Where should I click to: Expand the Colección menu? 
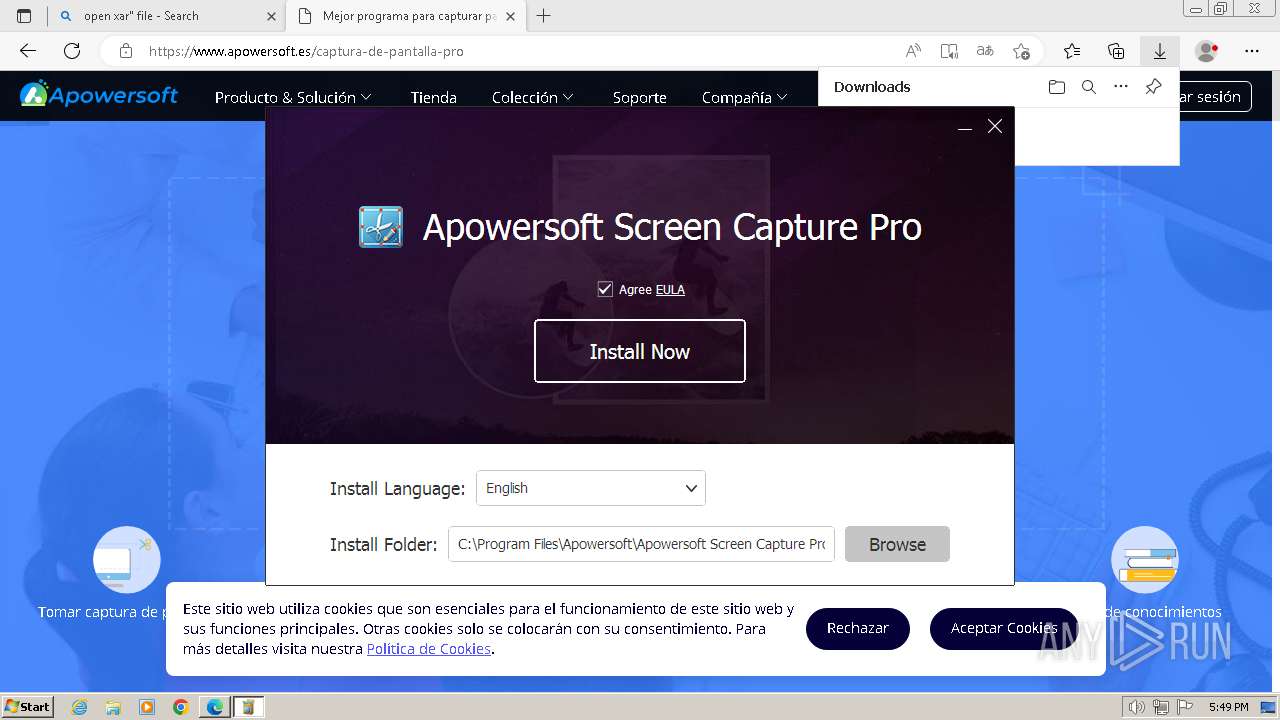(x=532, y=97)
